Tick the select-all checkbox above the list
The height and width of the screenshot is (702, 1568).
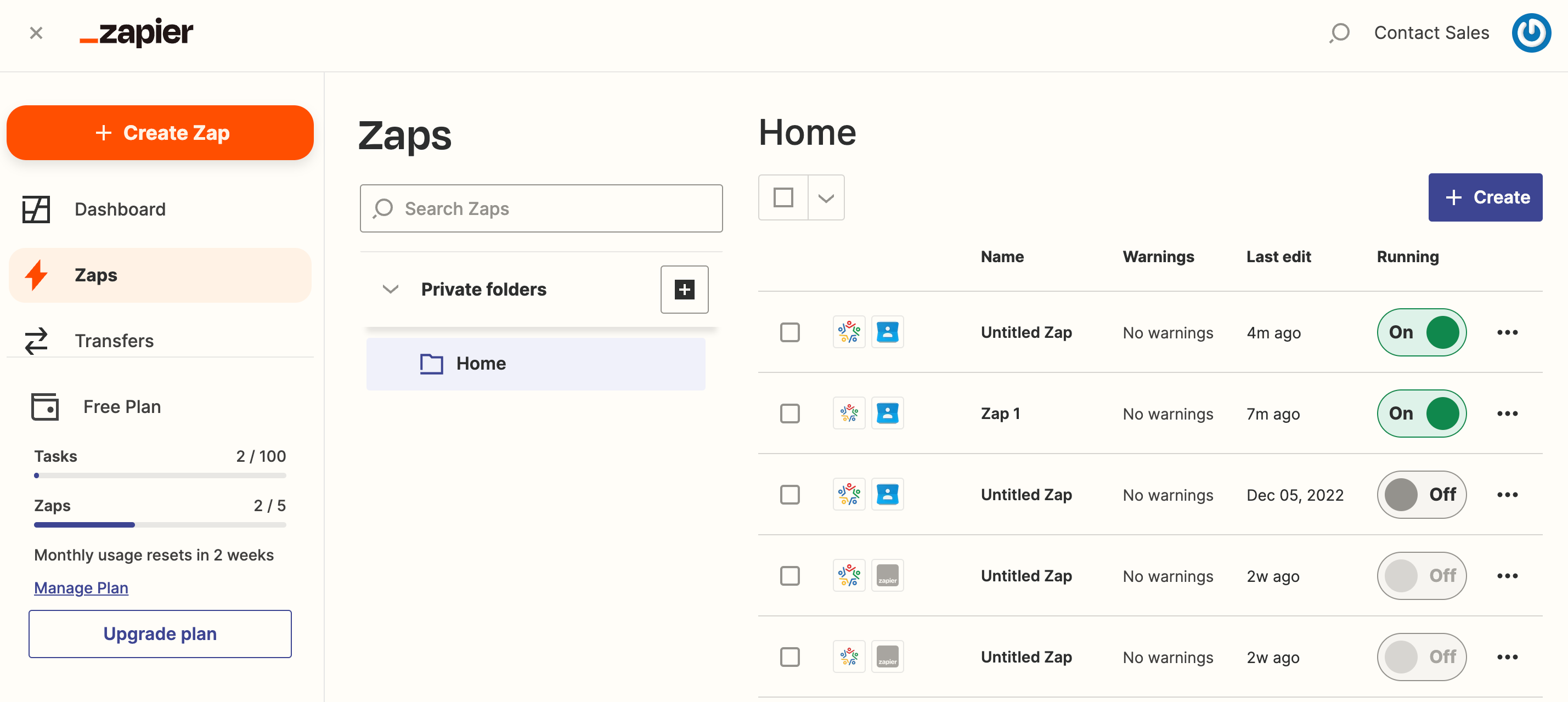[x=783, y=197]
